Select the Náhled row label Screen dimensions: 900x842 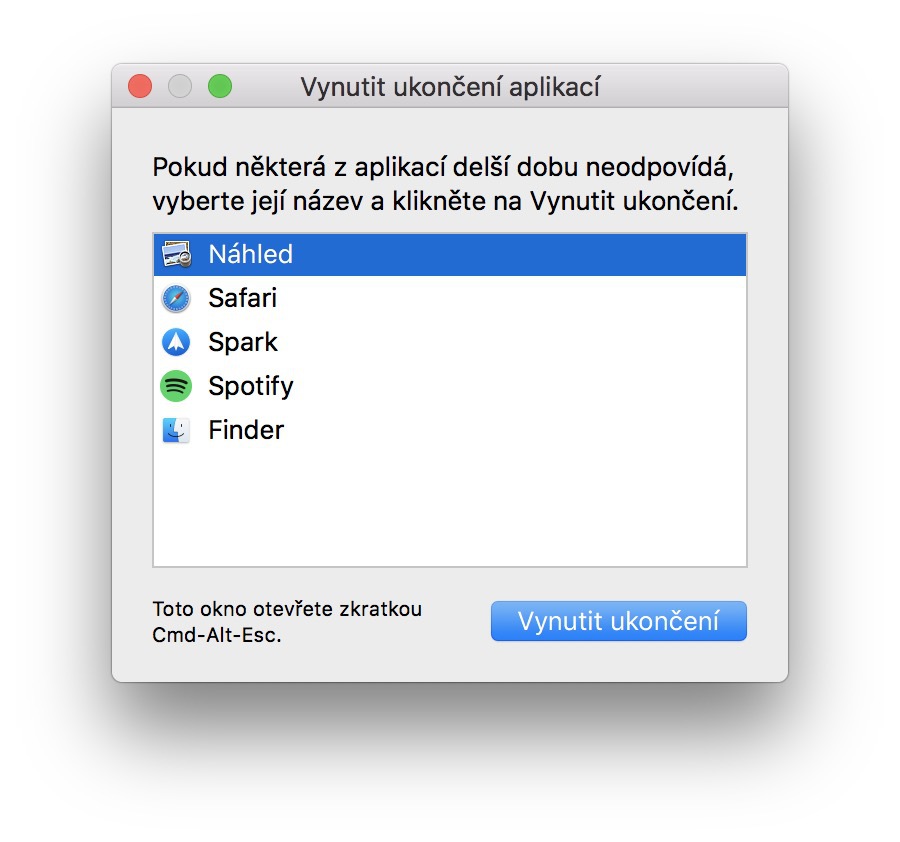[250, 254]
